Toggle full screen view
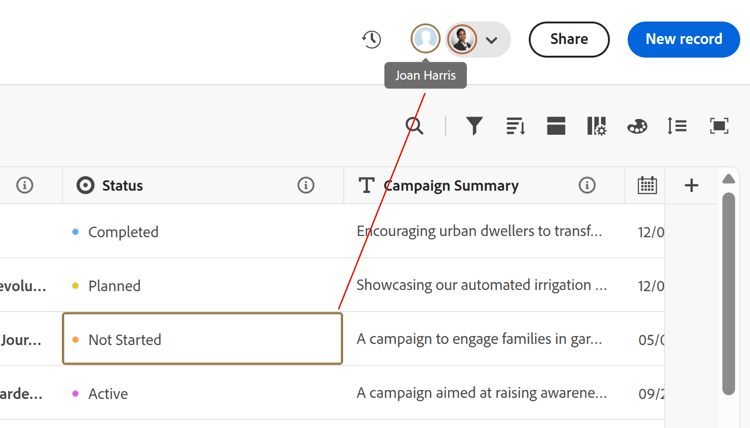Viewport: 750px width, 428px height. [719, 125]
